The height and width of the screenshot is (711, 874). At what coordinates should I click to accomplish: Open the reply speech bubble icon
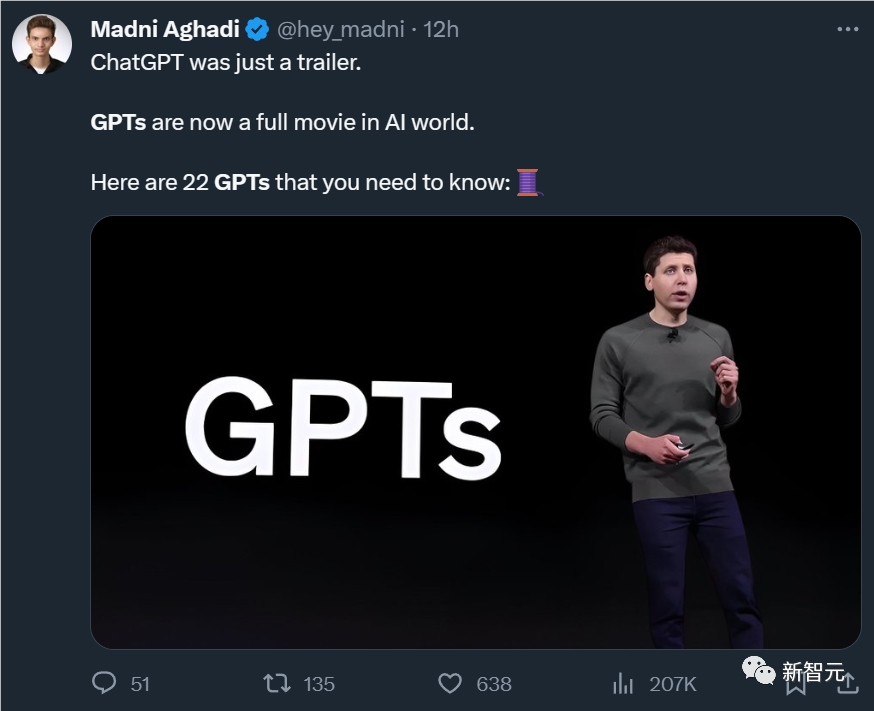(x=104, y=683)
